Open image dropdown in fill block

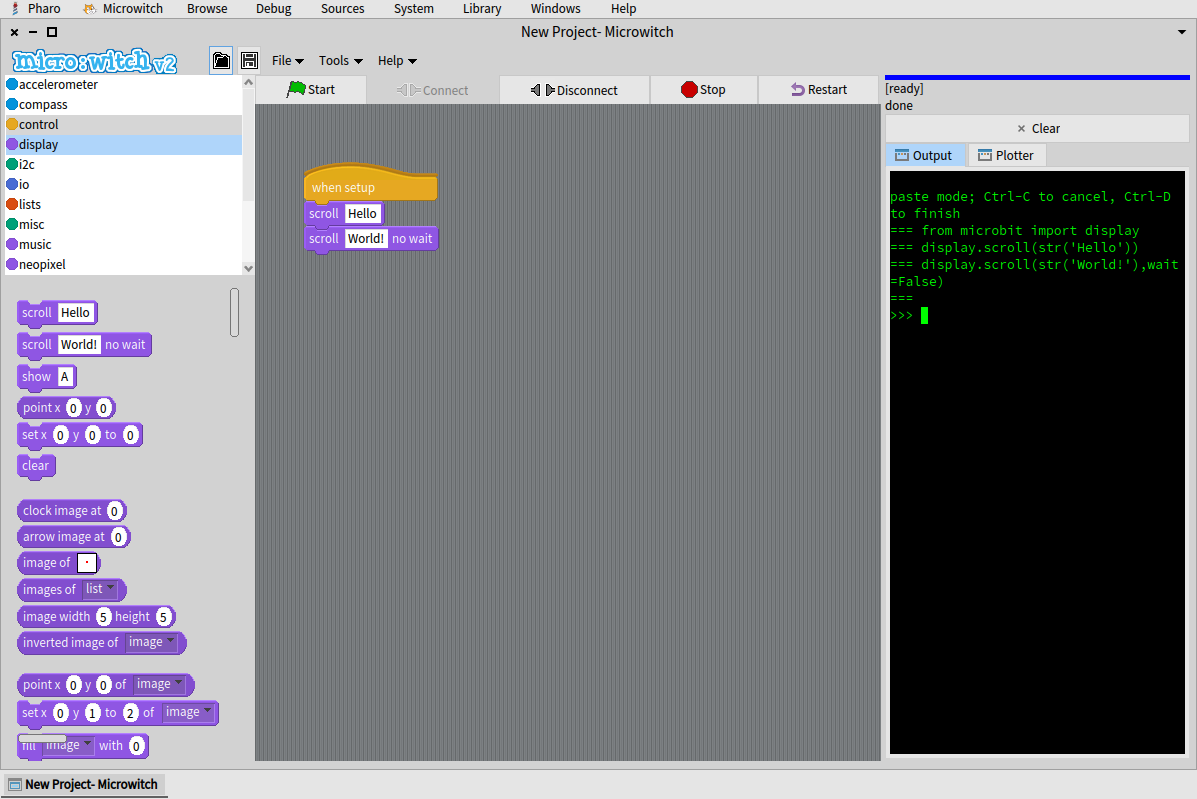[x=68, y=745]
